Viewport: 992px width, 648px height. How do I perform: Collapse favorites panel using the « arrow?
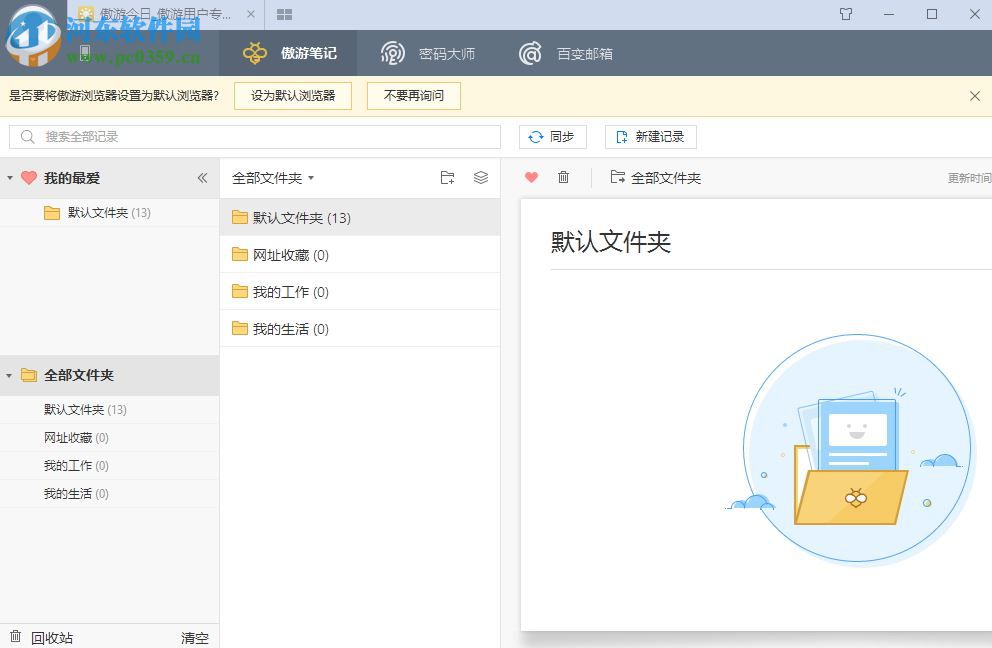[201, 178]
